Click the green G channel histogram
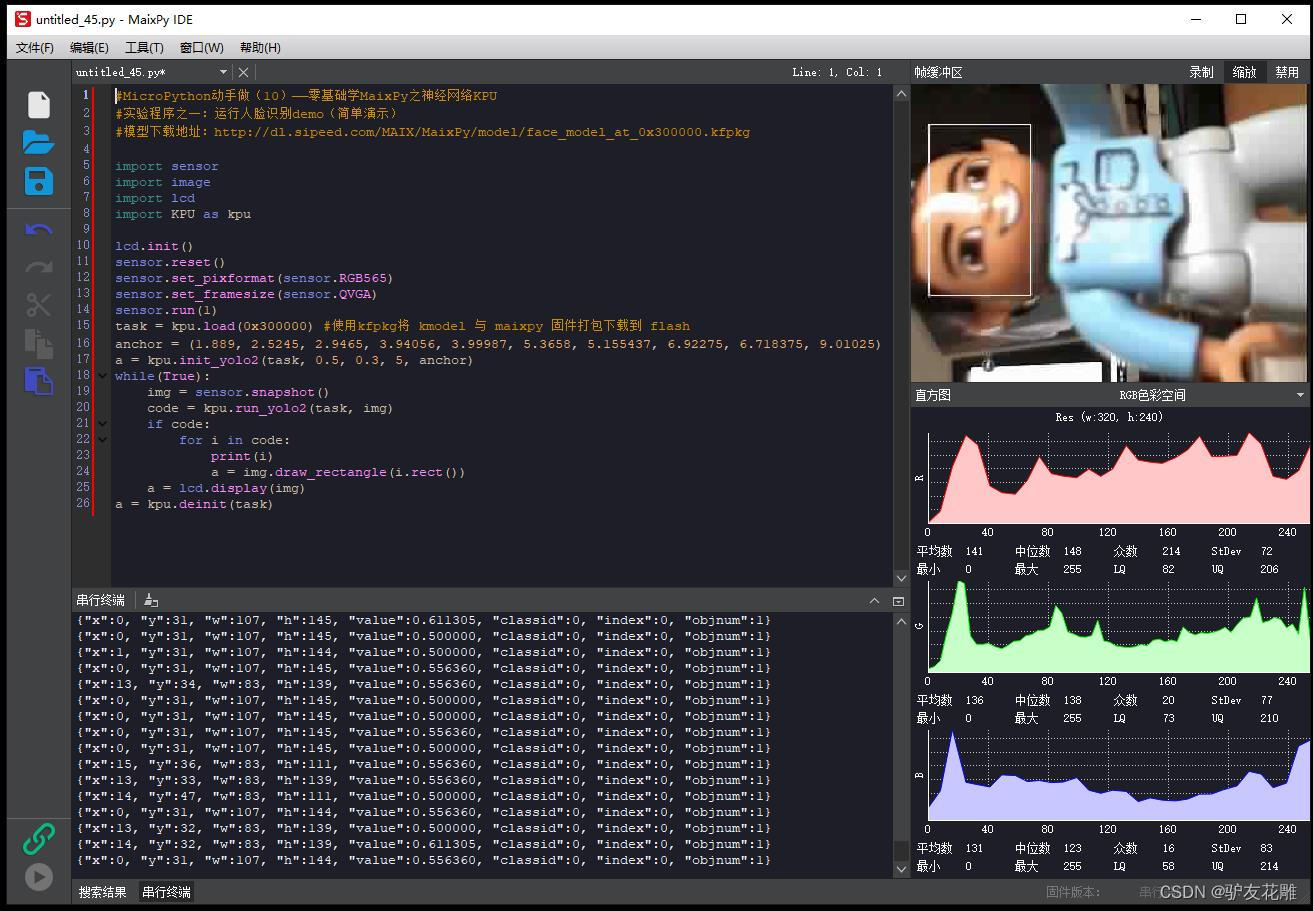This screenshot has width=1313, height=911. pyautogui.click(x=1118, y=626)
